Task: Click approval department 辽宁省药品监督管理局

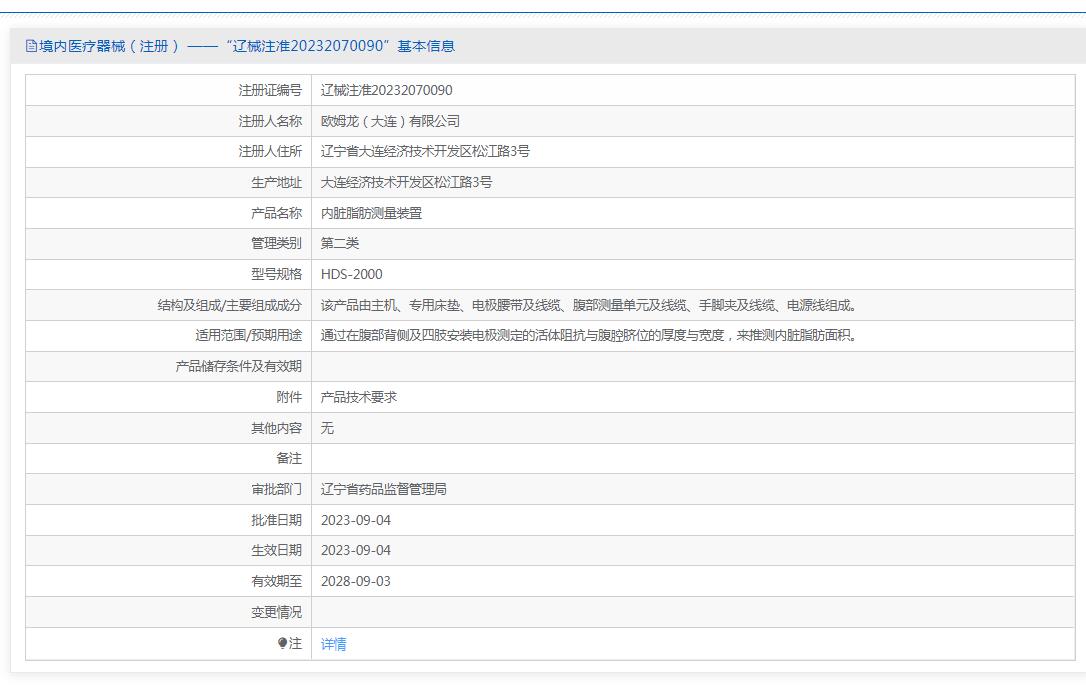Action: [384, 490]
